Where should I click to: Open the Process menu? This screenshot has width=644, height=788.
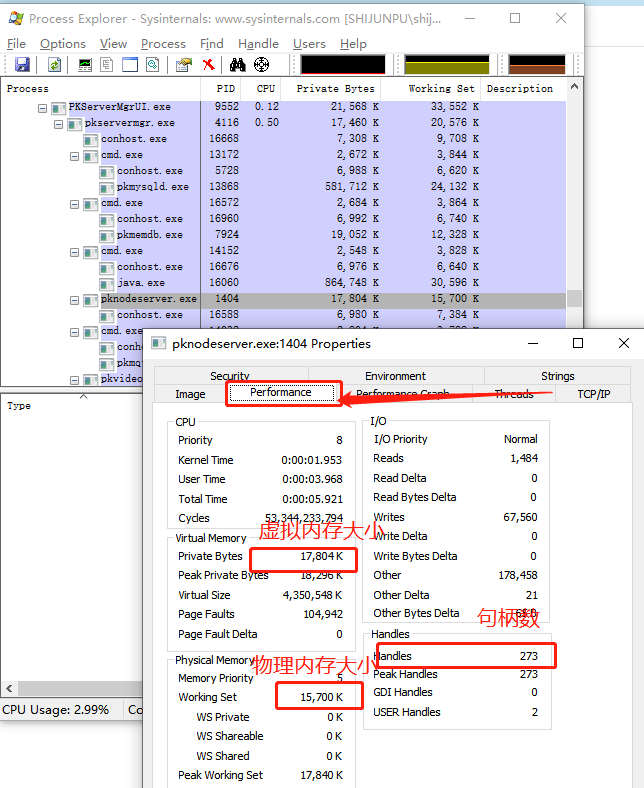pyautogui.click(x=163, y=44)
